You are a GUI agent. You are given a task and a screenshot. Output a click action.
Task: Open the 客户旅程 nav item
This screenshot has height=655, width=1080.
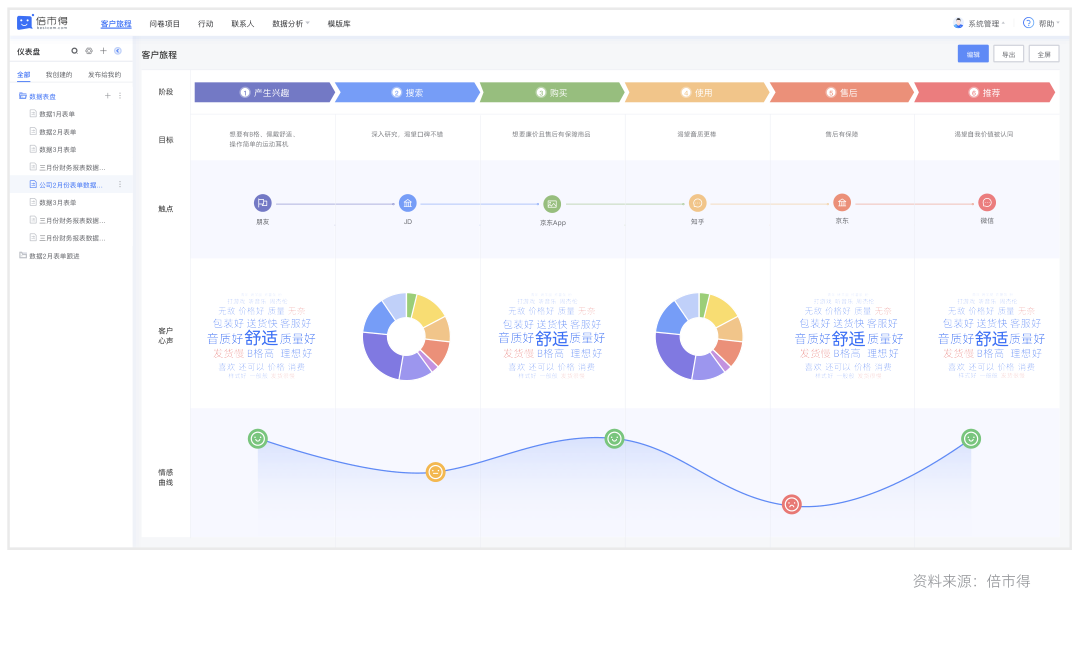tap(116, 23)
